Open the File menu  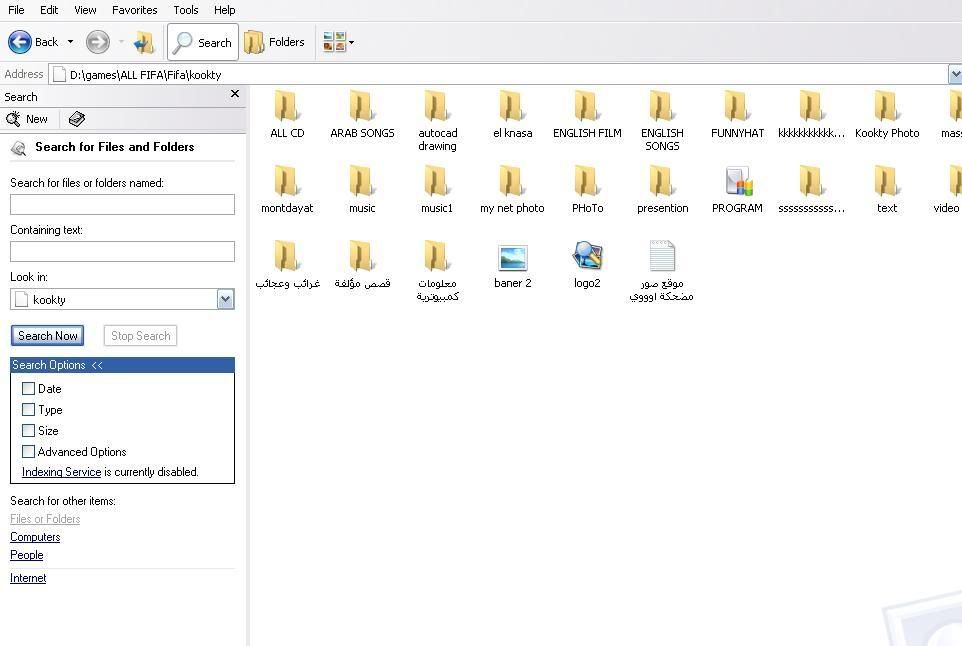pos(16,10)
